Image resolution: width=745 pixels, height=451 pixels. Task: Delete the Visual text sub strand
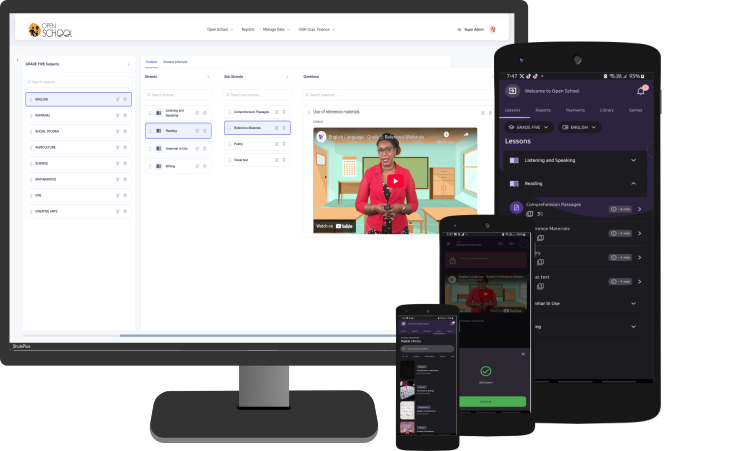[284, 160]
